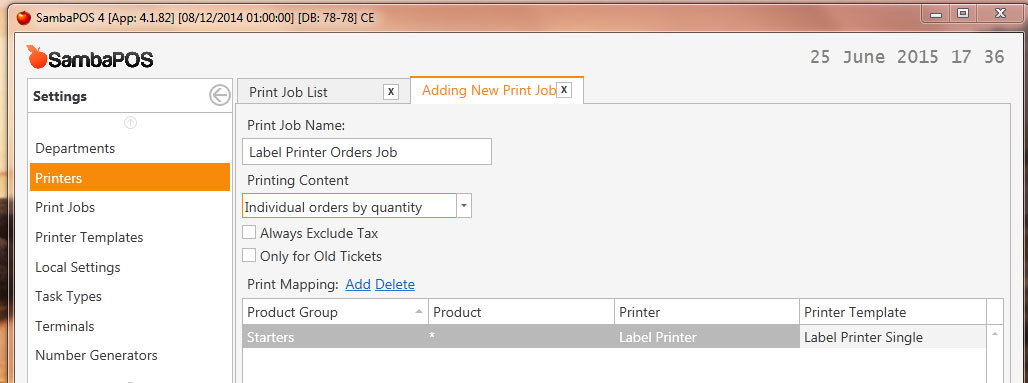Viewport: 1028px width, 383px height.
Task: Click Delete link in Print Mapping
Action: (395, 285)
